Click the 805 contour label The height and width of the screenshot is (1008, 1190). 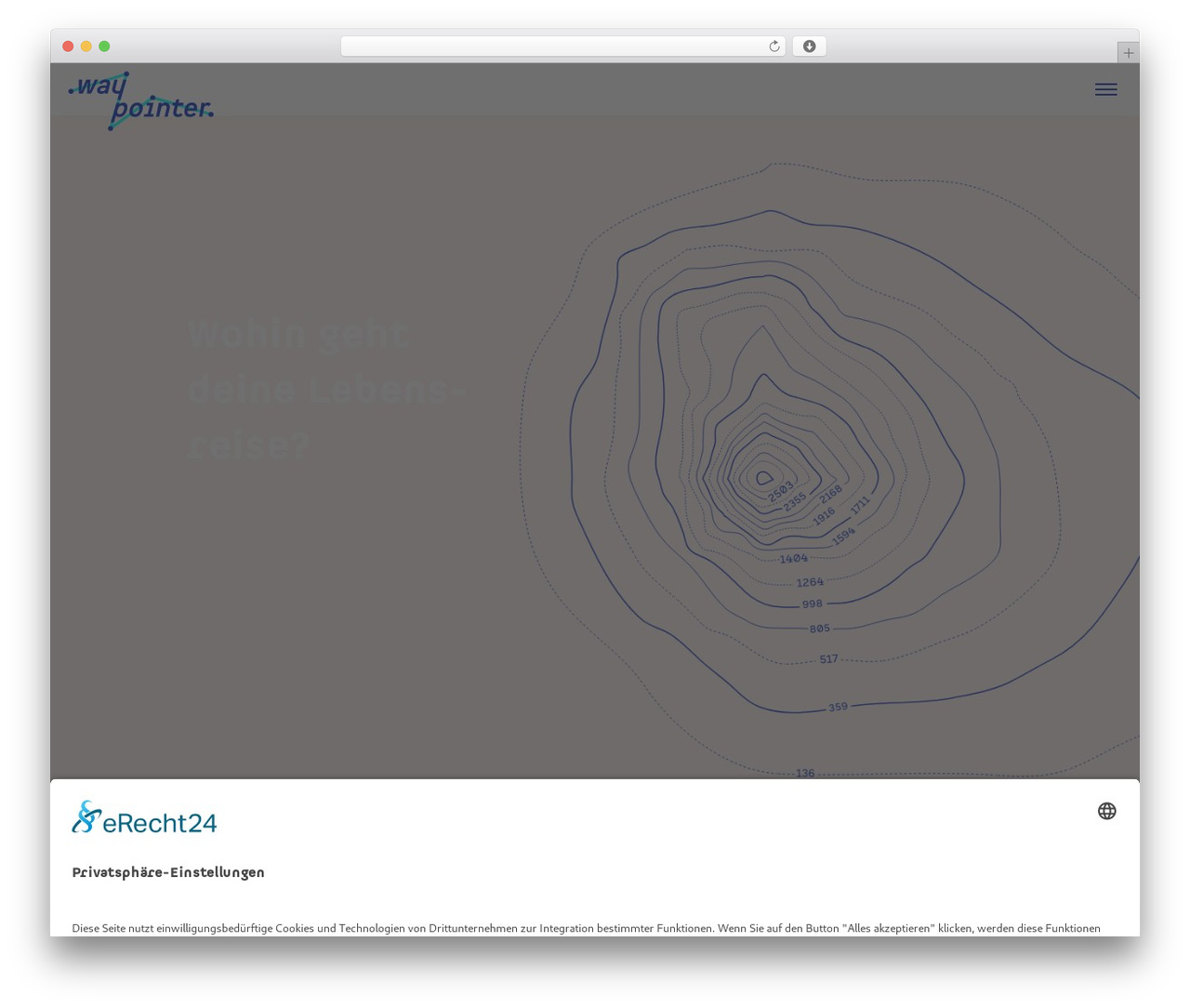pos(819,629)
